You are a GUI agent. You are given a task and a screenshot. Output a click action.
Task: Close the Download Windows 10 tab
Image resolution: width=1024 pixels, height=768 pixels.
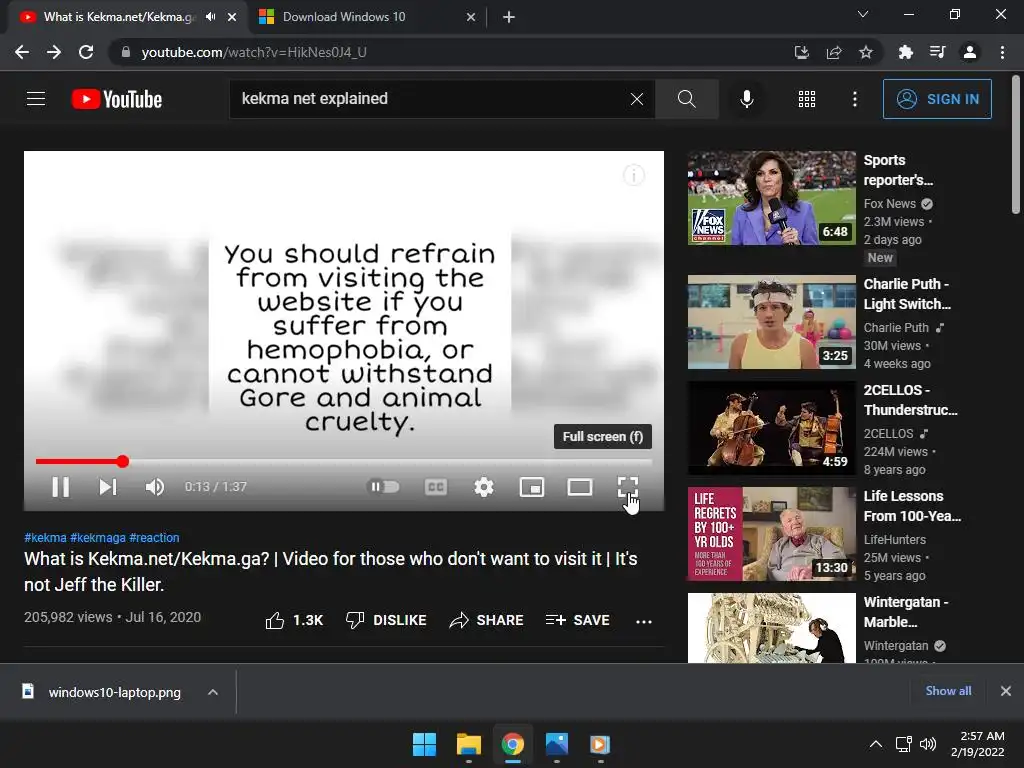(x=471, y=17)
